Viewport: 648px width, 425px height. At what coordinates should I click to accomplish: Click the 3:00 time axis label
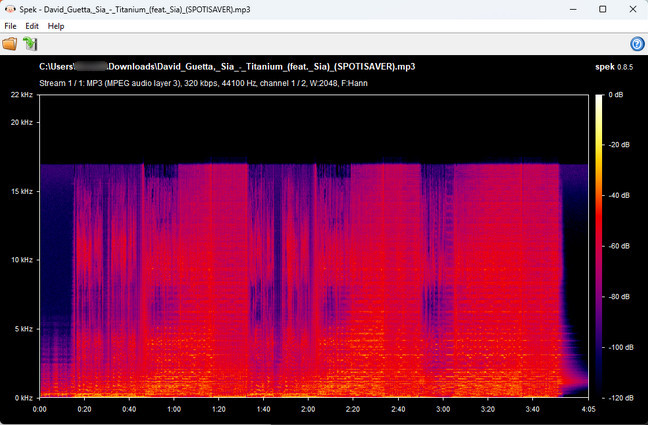[443, 409]
